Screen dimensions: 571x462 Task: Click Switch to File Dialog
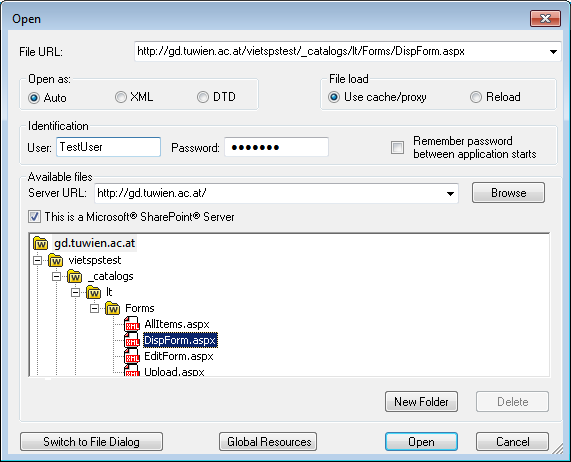tap(91, 442)
